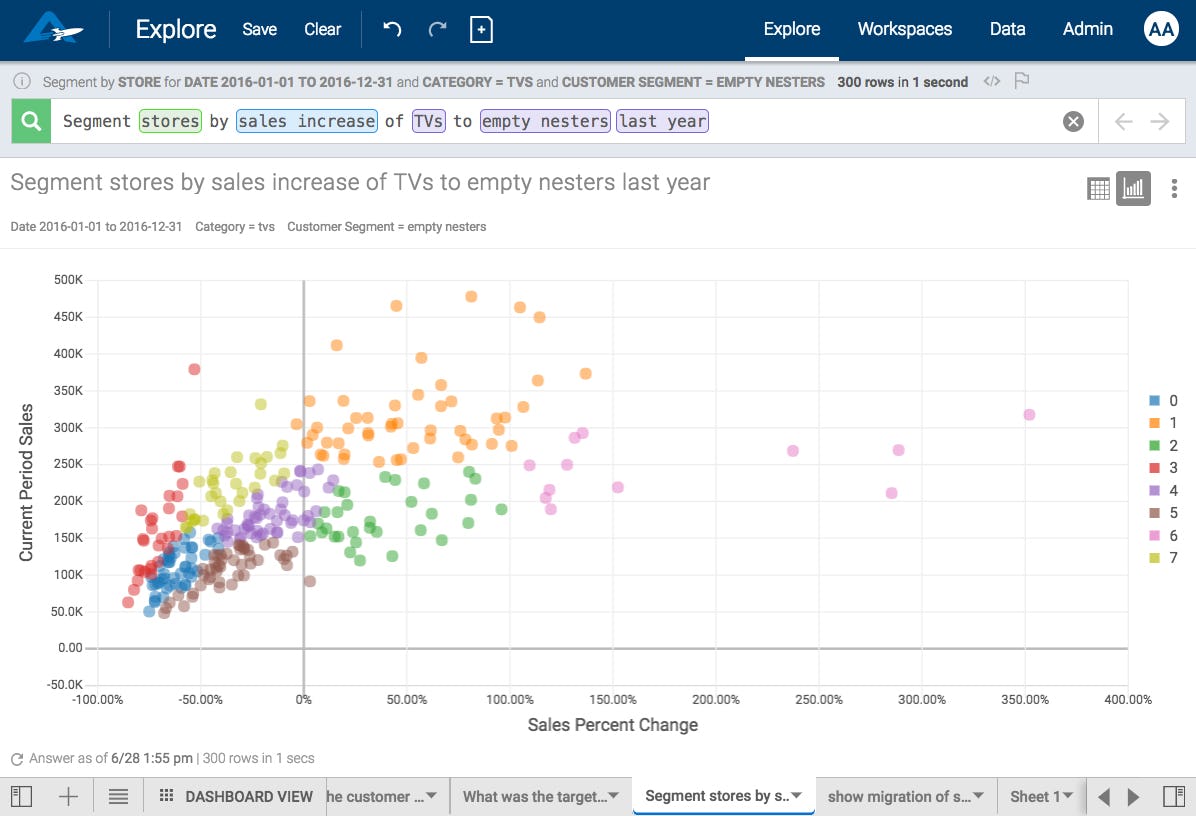
Task: Open dropdown on Sheet 1 tab
Action: point(1068,795)
